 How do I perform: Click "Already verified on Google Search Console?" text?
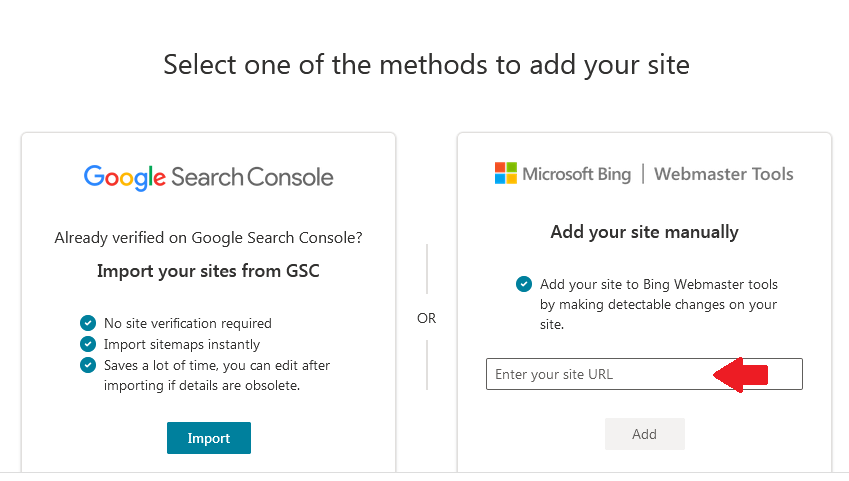pos(208,238)
